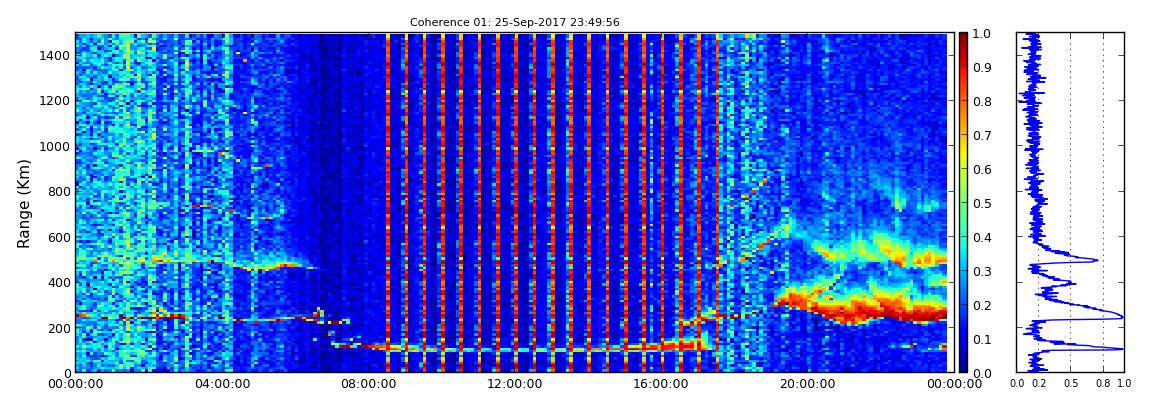1150x407 pixels.
Task: Click the 600 range tick label
Action: click(57, 237)
